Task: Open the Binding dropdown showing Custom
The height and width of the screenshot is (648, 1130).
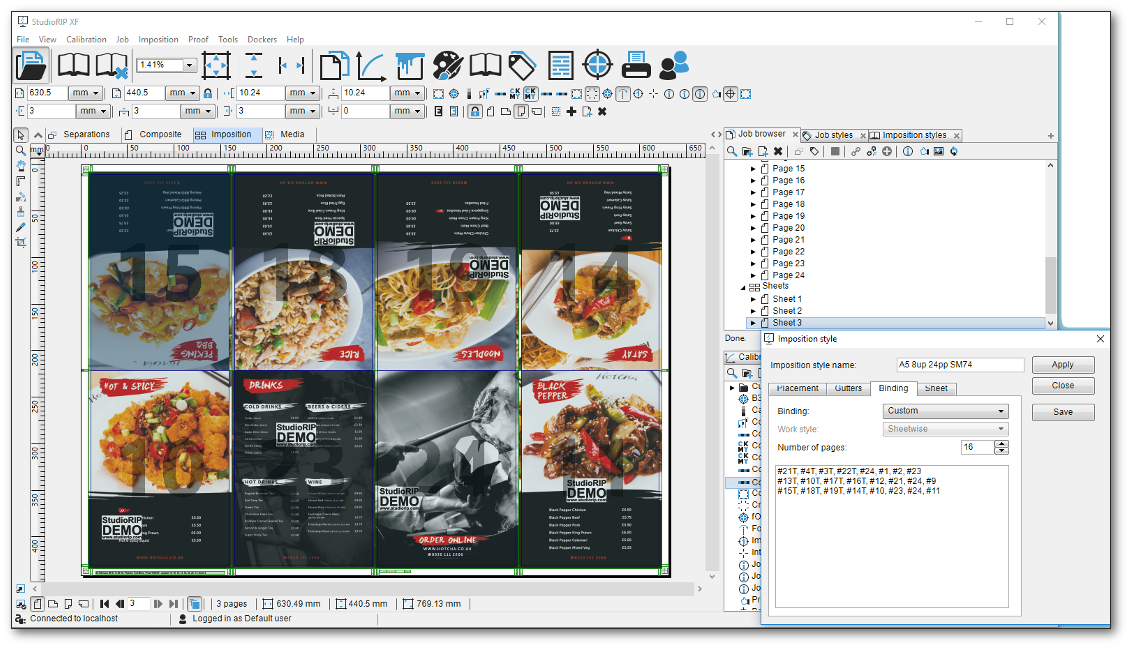Action: point(945,410)
